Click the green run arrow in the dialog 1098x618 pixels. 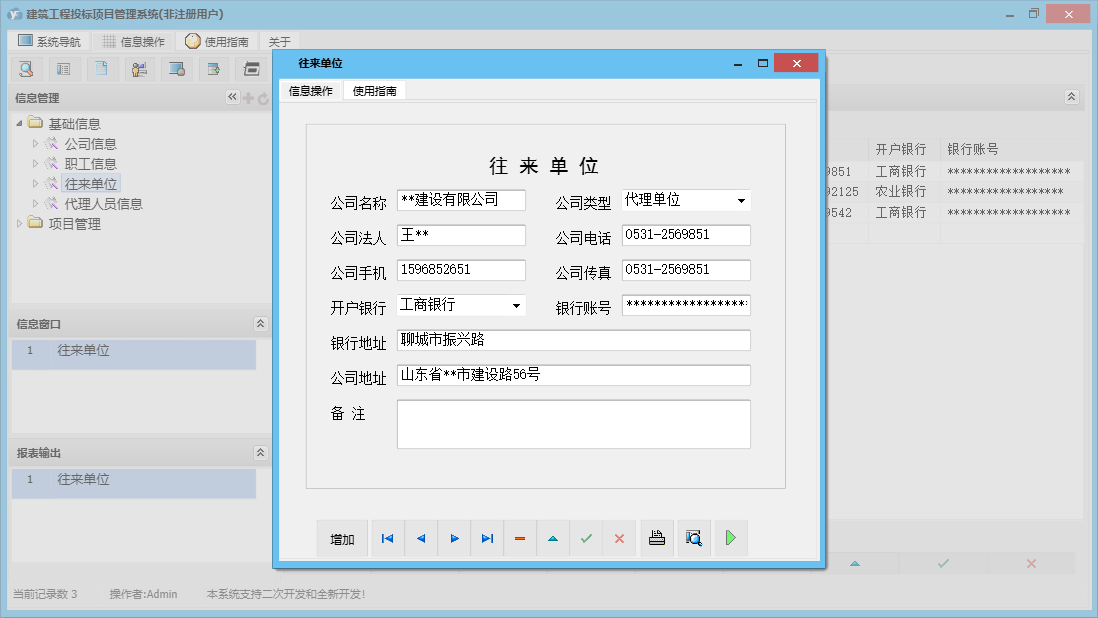click(731, 538)
